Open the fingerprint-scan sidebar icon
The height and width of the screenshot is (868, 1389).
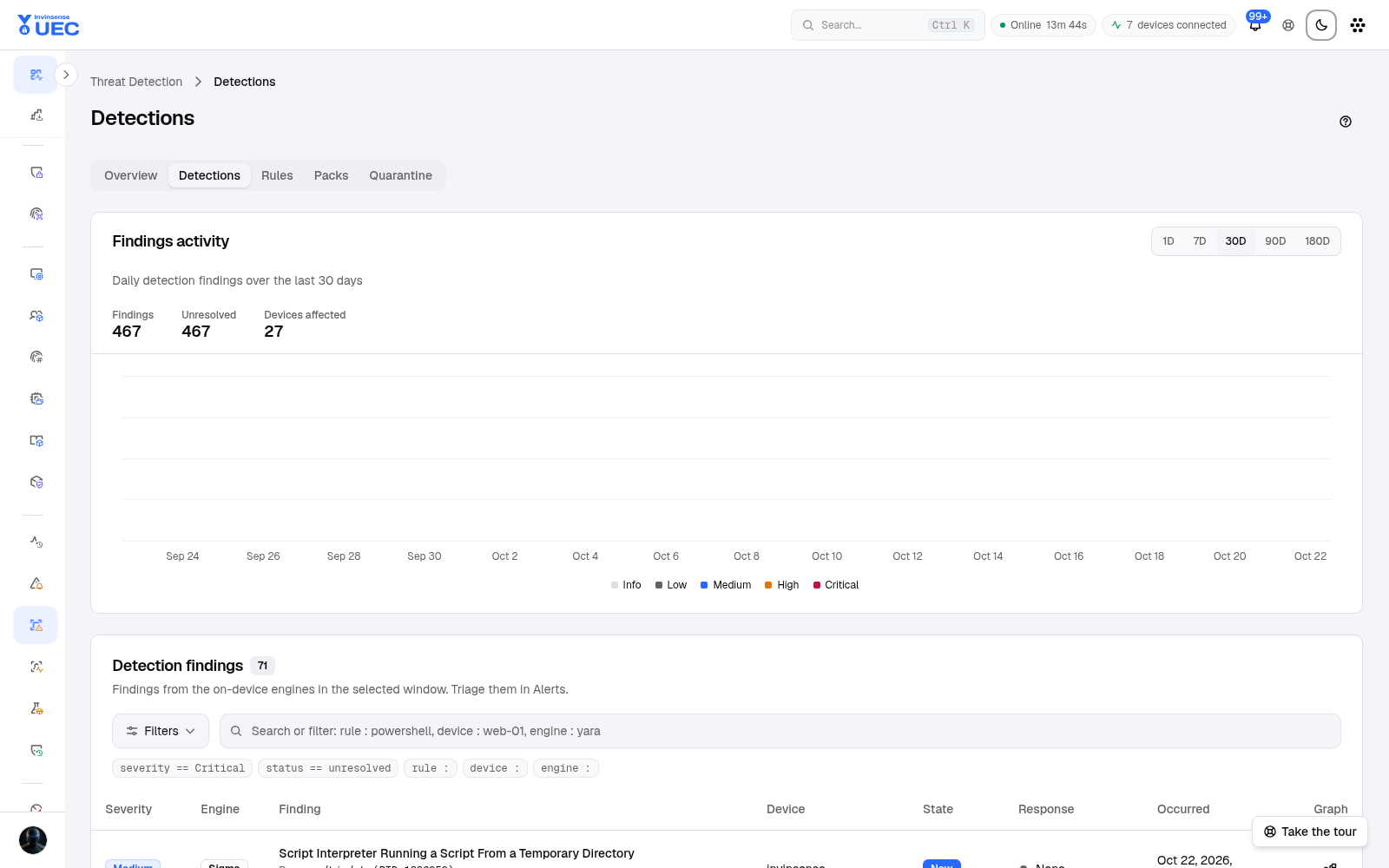tap(36, 214)
